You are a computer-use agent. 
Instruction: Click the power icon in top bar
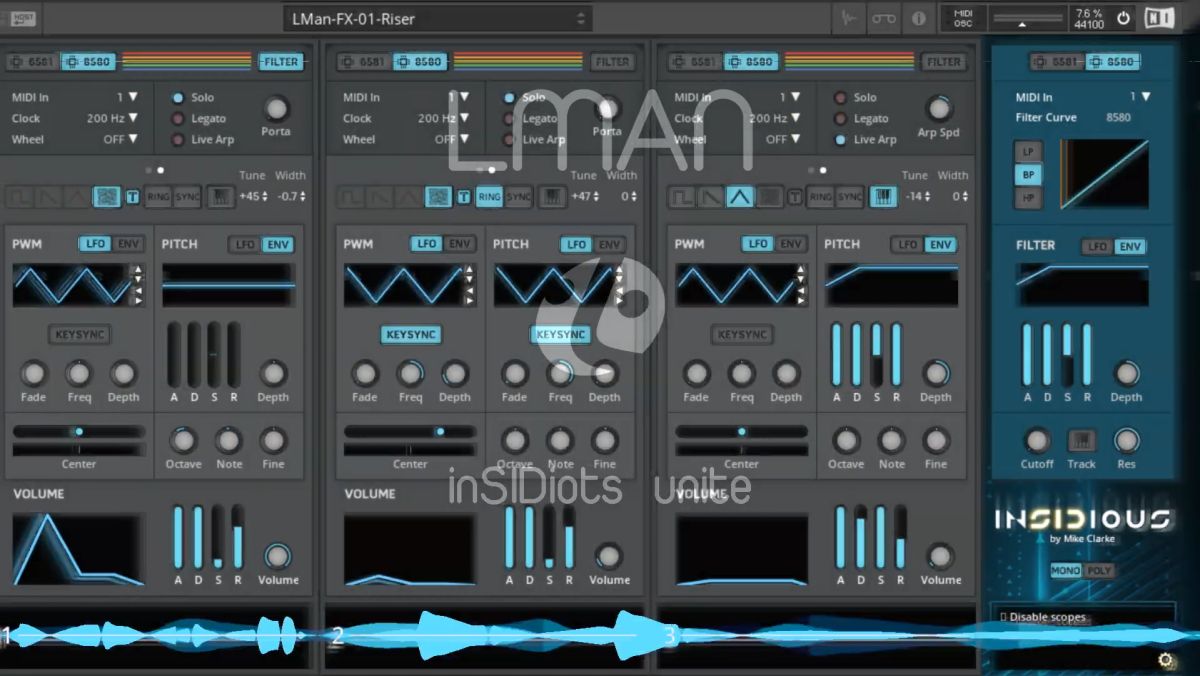click(1123, 18)
